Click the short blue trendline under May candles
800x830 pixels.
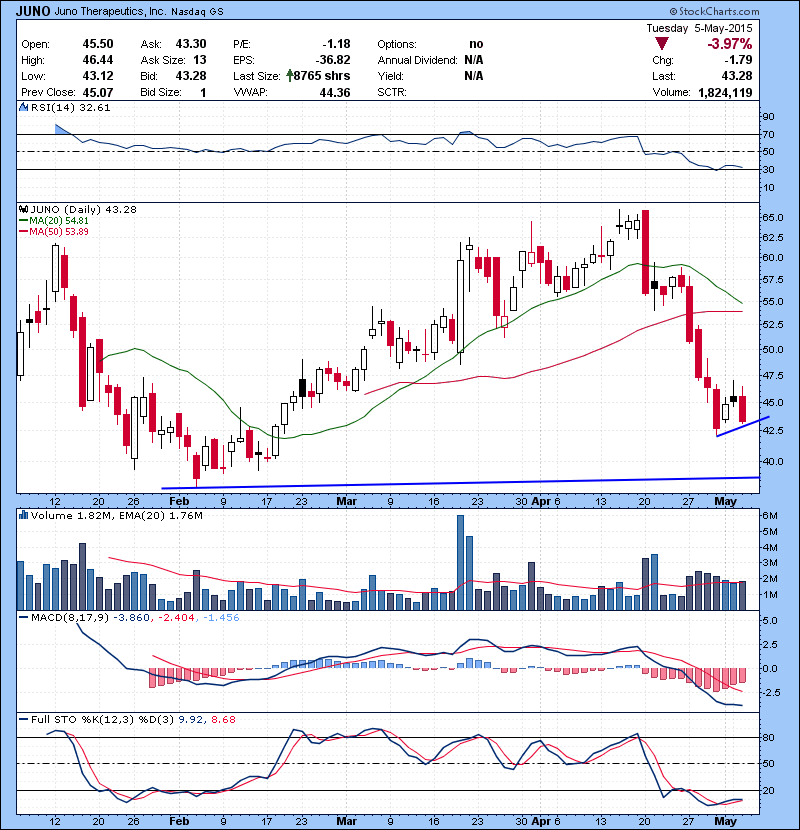tap(742, 427)
